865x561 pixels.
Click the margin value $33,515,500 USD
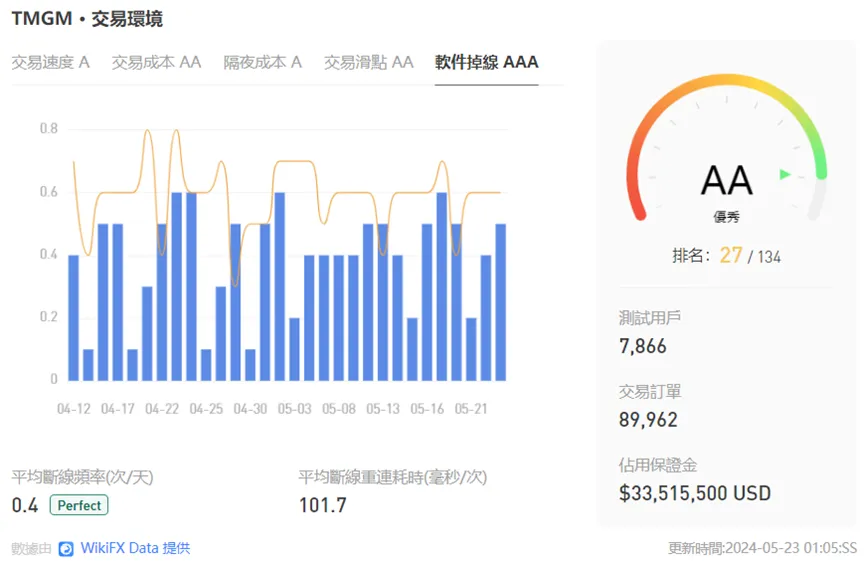[x=695, y=493]
